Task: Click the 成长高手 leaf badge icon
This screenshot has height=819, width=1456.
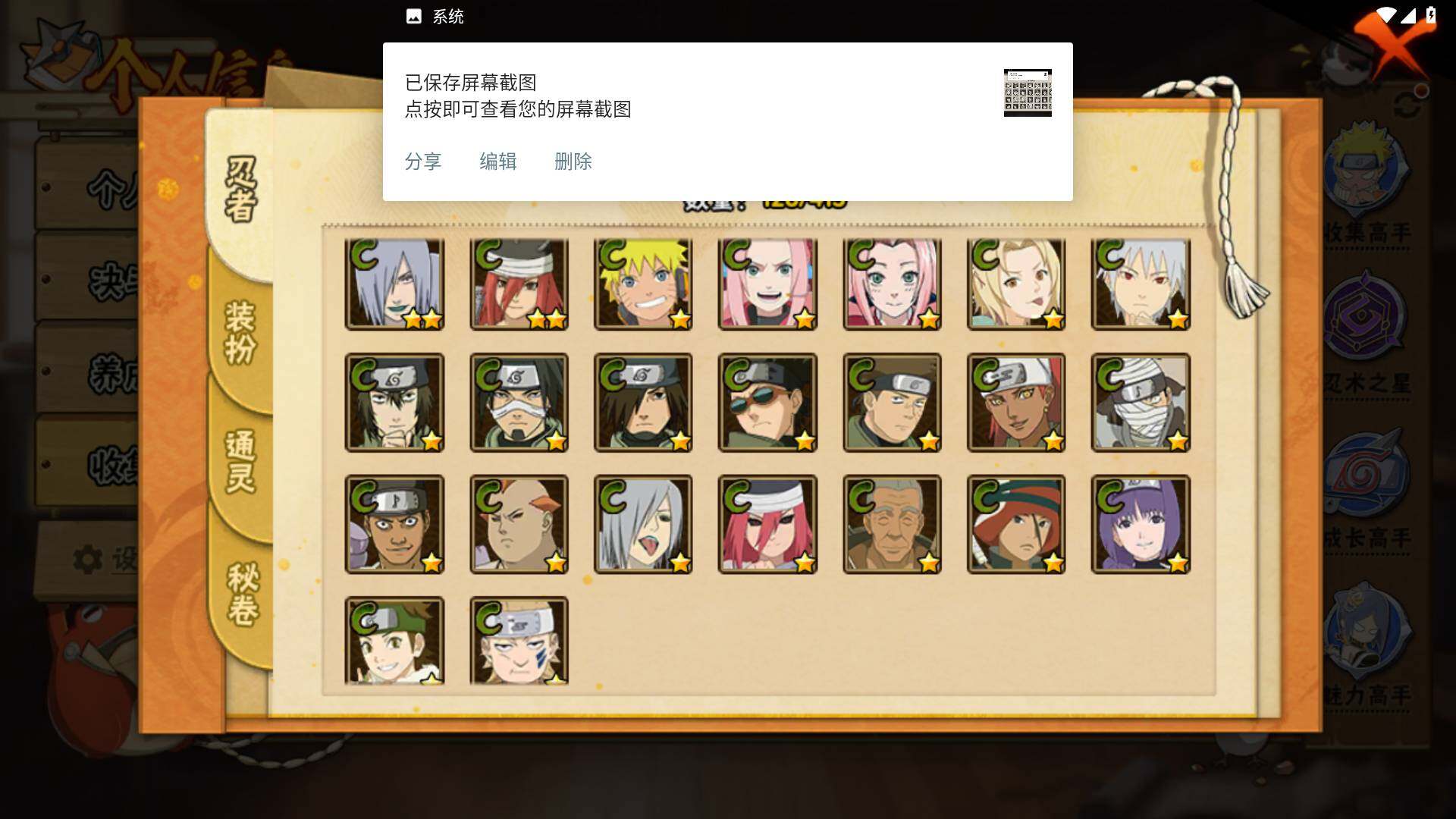Action: (1366, 474)
